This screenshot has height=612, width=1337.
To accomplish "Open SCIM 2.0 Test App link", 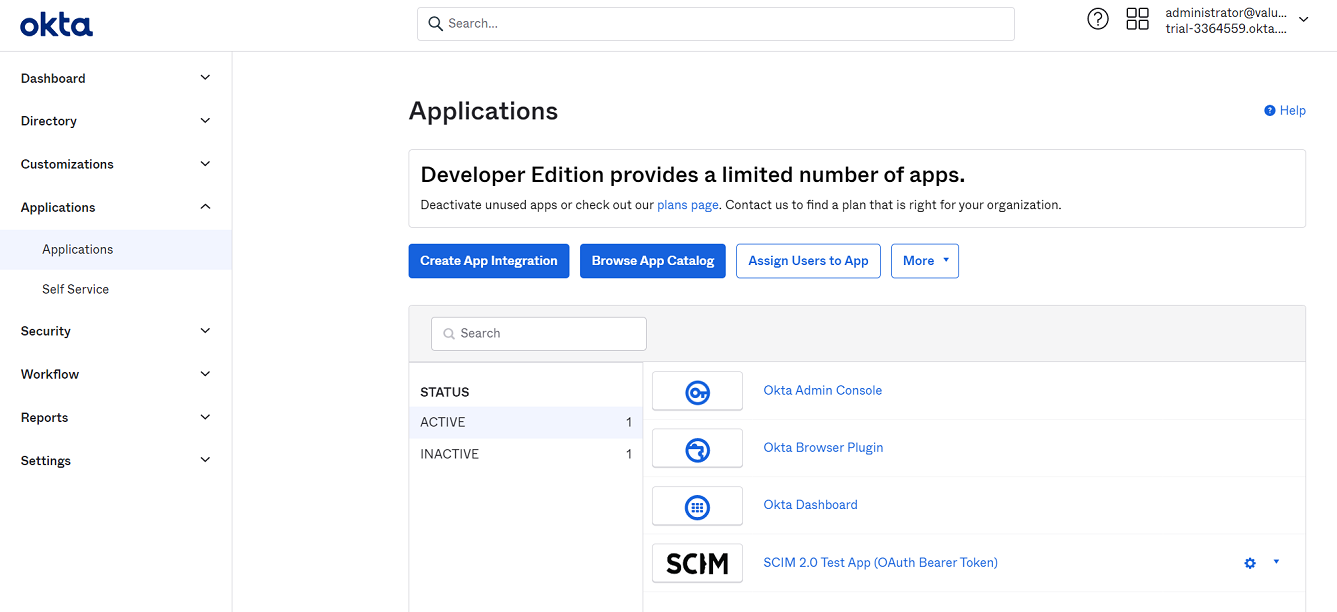I will tap(881, 563).
